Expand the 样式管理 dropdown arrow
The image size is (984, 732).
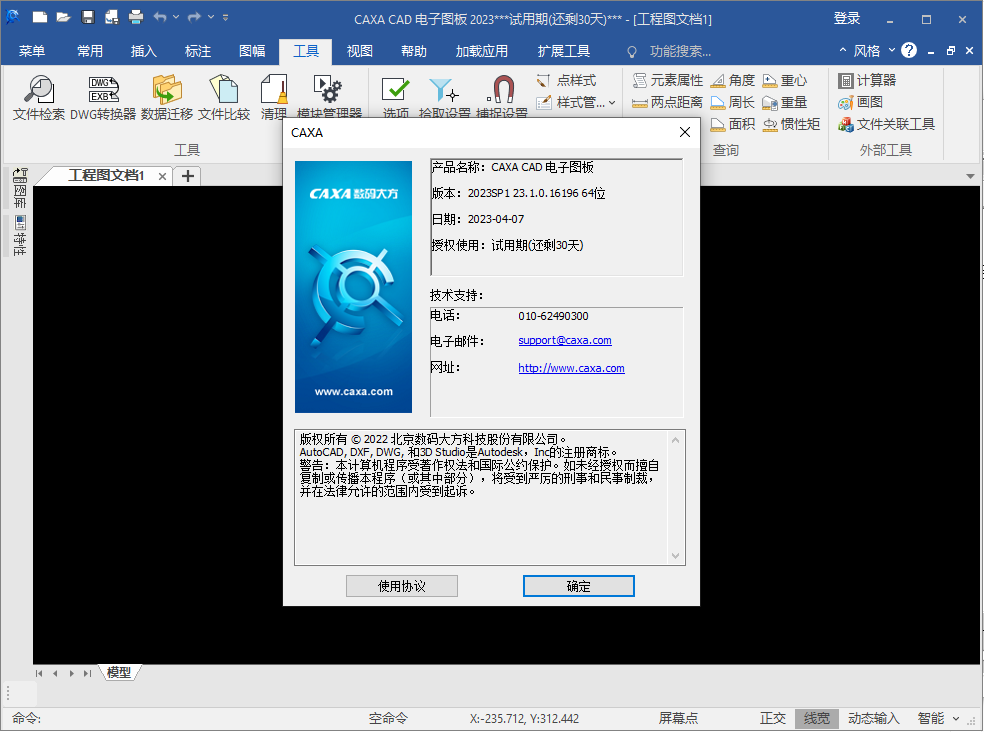pyautogui.click(x=612, y=102)
